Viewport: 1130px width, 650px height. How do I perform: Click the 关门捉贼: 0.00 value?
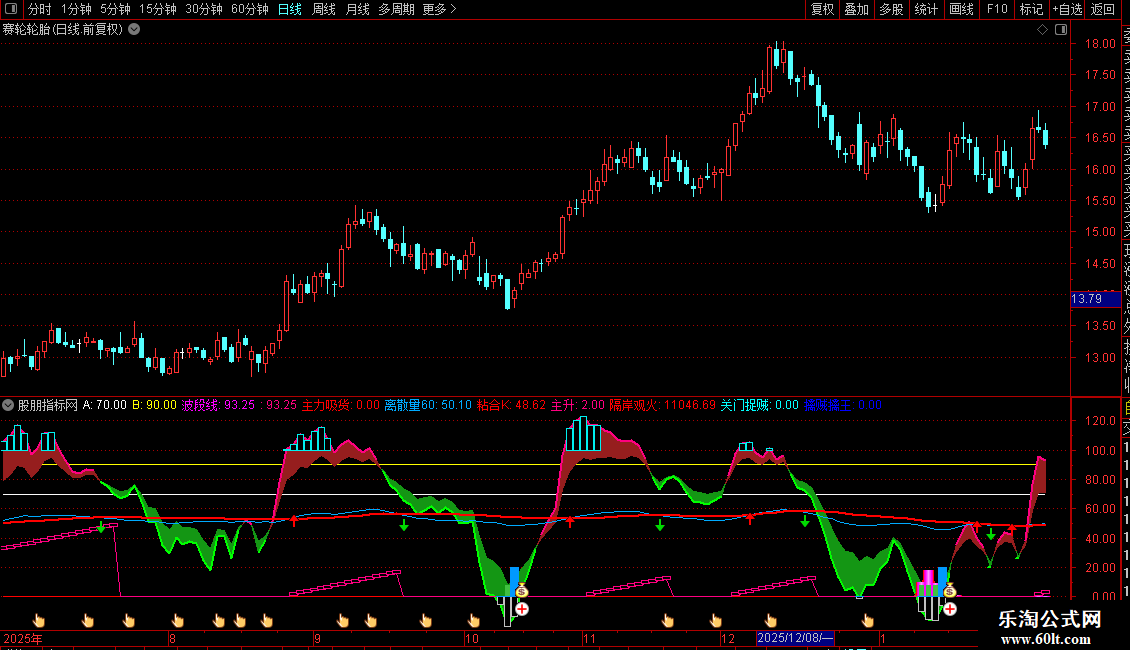click(x=760, y=405)
